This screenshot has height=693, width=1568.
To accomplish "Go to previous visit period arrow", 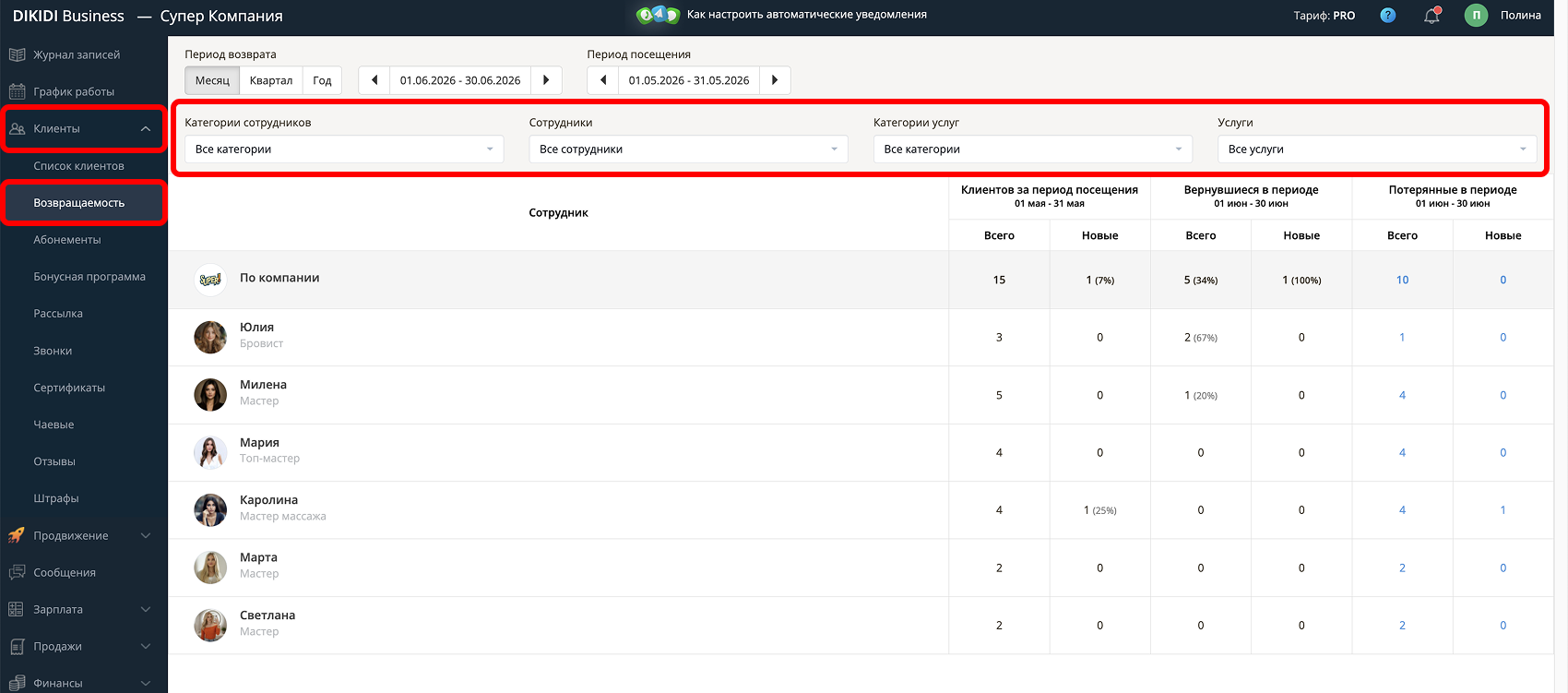I will [x=603, y=80].
